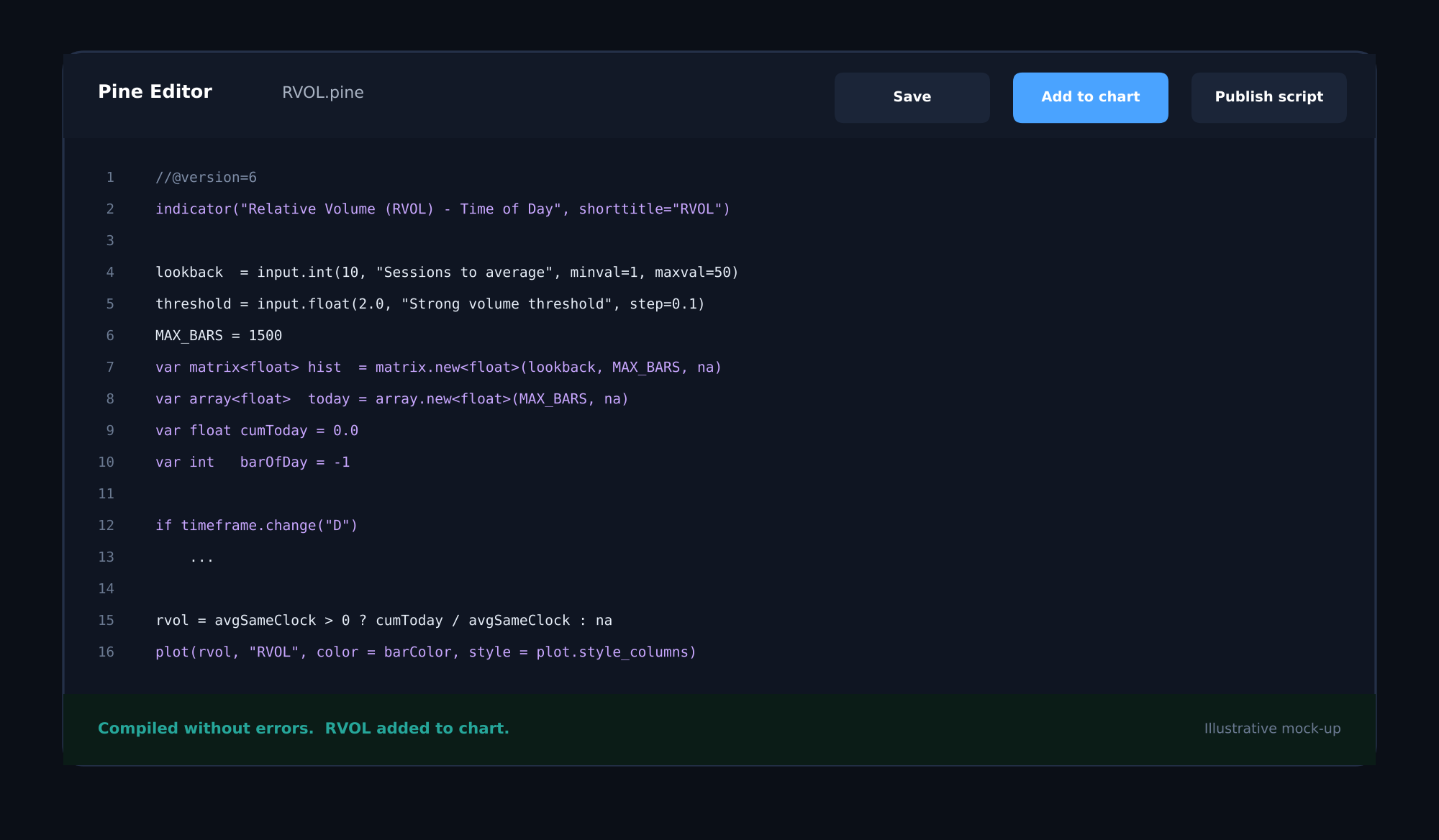Click the Pine Editor title

[155, 91]
